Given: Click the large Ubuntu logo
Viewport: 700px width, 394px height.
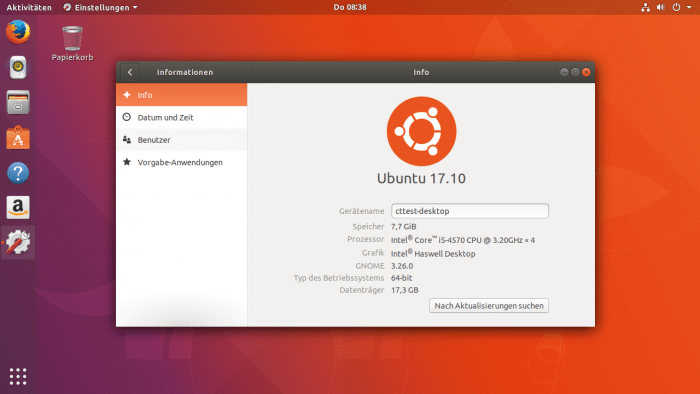Looking at the screenshot, I should (421, 131).
